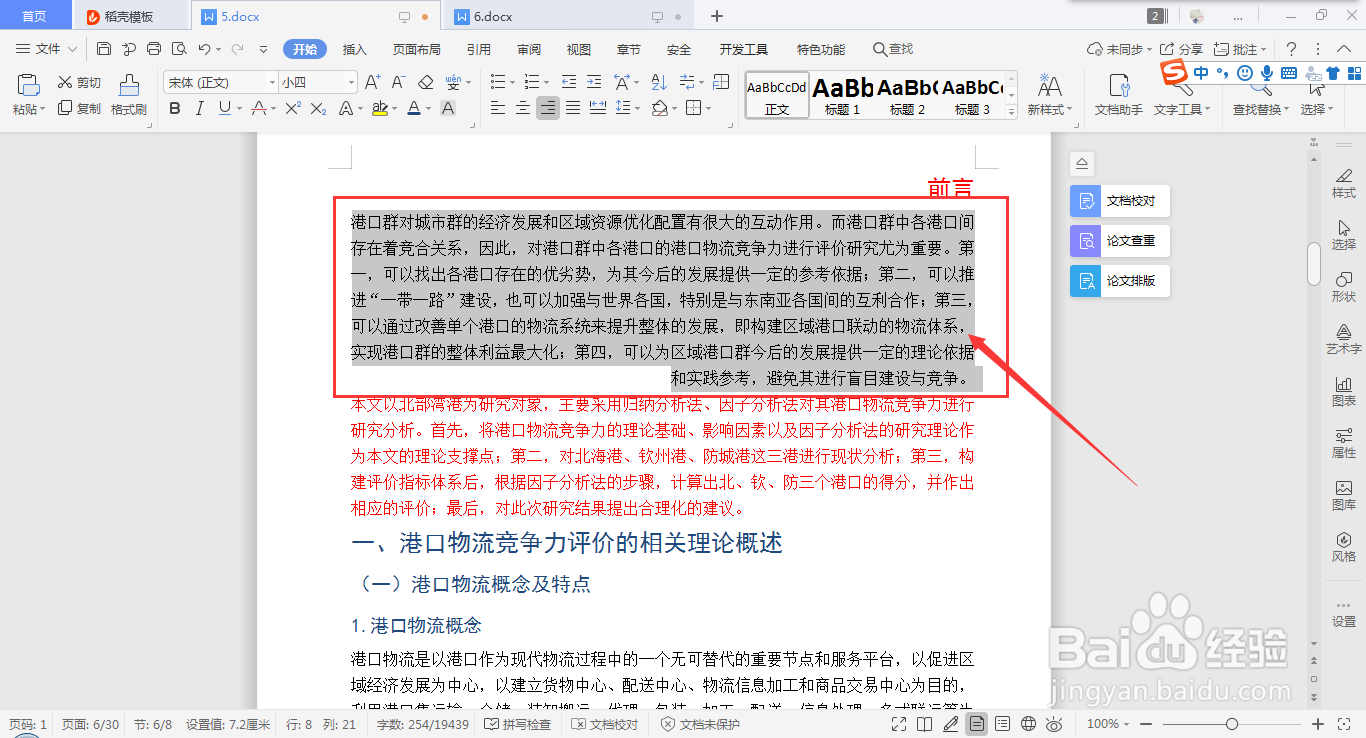Start 论文查重 from the side panel

1122,240
